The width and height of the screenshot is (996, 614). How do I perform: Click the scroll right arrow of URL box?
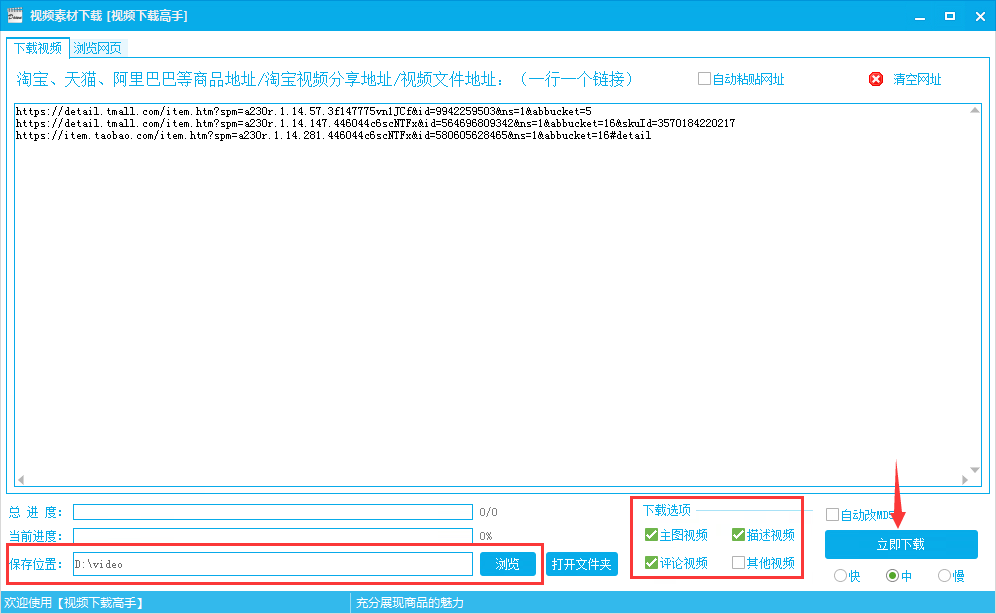(965, 480)
